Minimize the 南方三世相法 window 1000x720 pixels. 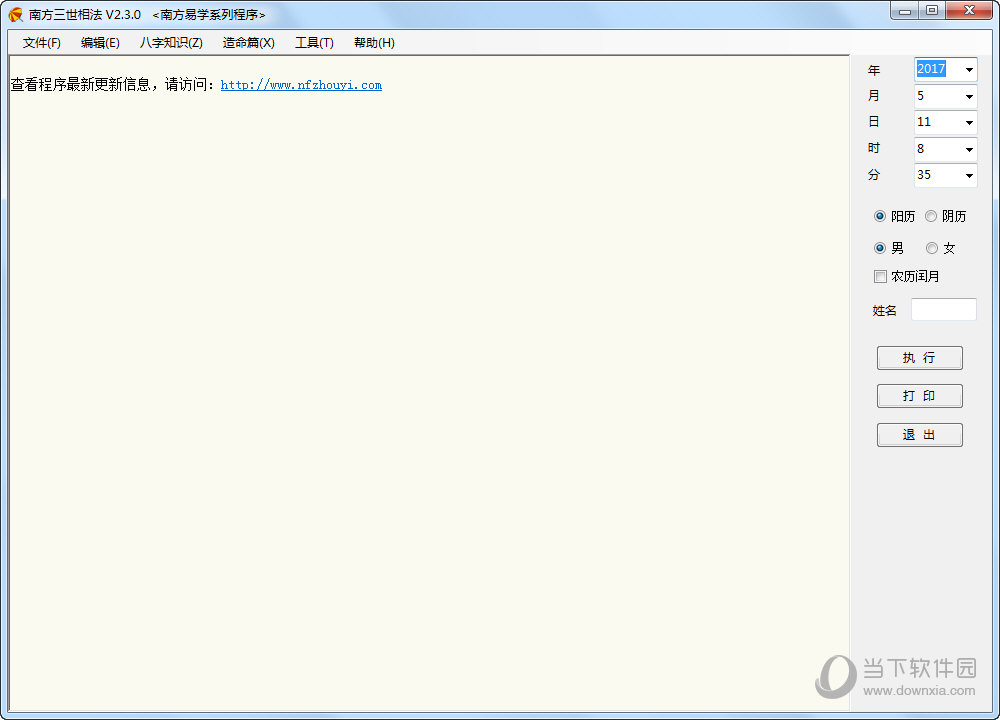(904, 11)
